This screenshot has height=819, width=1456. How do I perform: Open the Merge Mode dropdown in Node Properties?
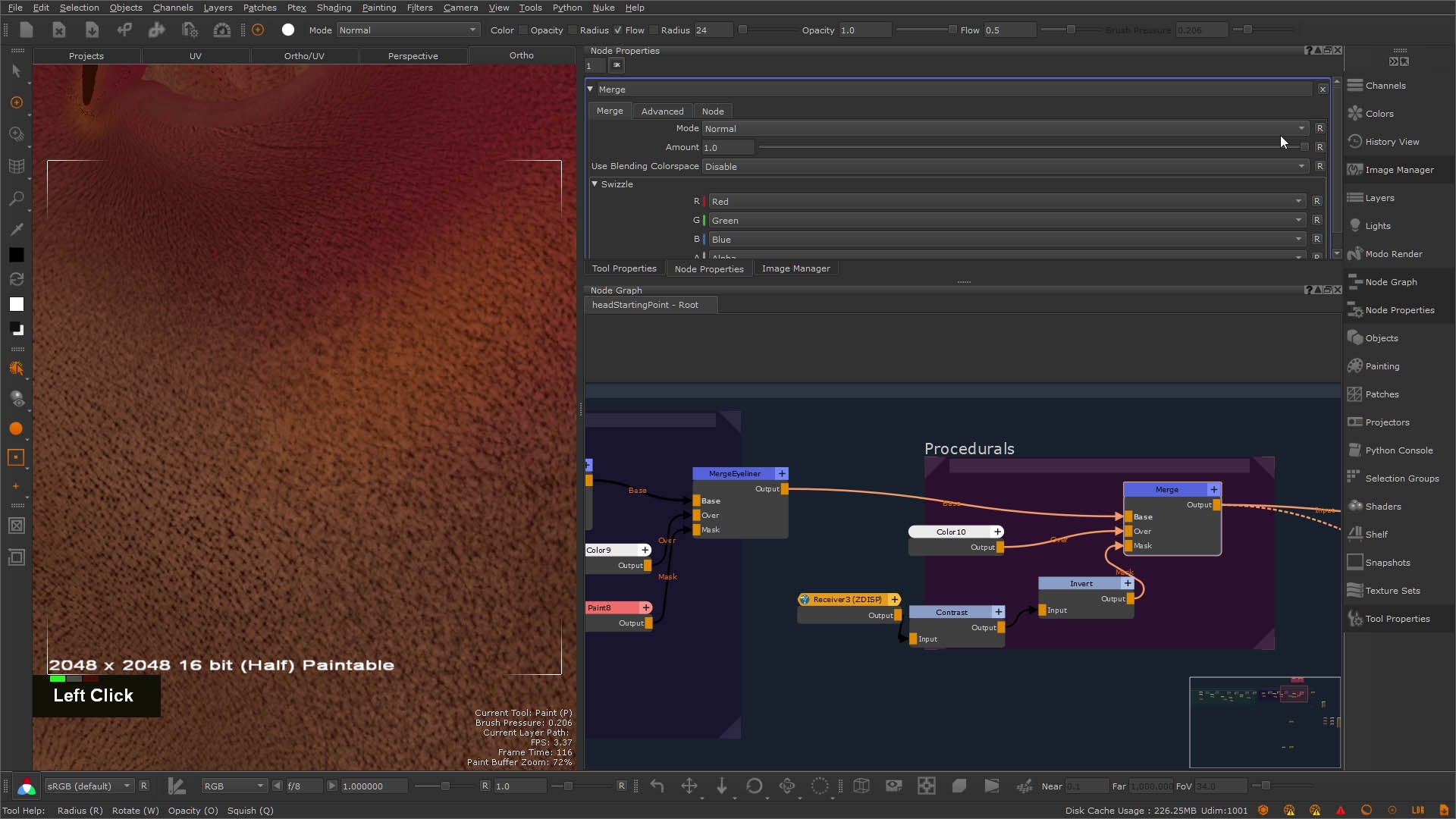pyautogui.click(x=1005, y=128)
